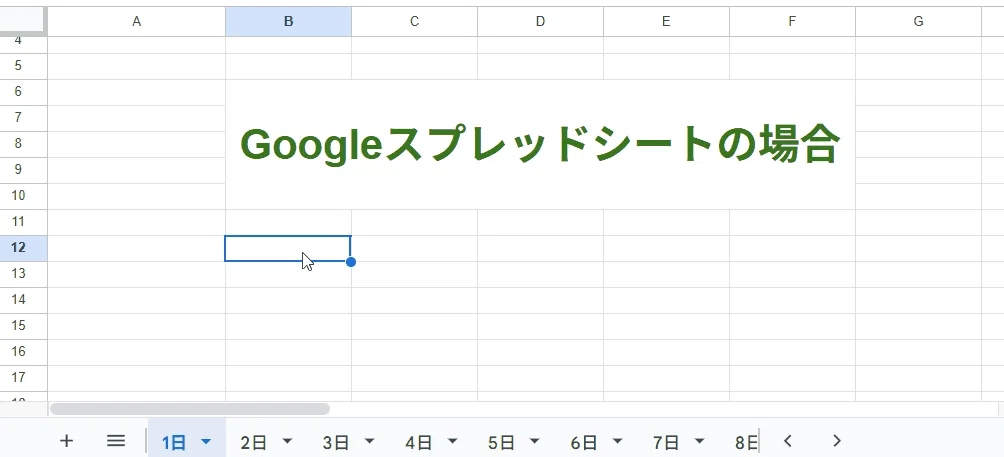Select the Googleスプレッドシートの場合 title cell
This screenshot has height=457, width=1004.
click(x=540, y=145)
